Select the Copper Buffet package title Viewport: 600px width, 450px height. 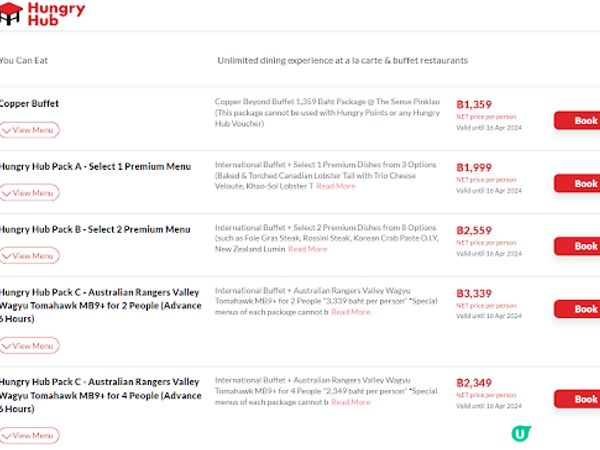(x=30, y=104)
